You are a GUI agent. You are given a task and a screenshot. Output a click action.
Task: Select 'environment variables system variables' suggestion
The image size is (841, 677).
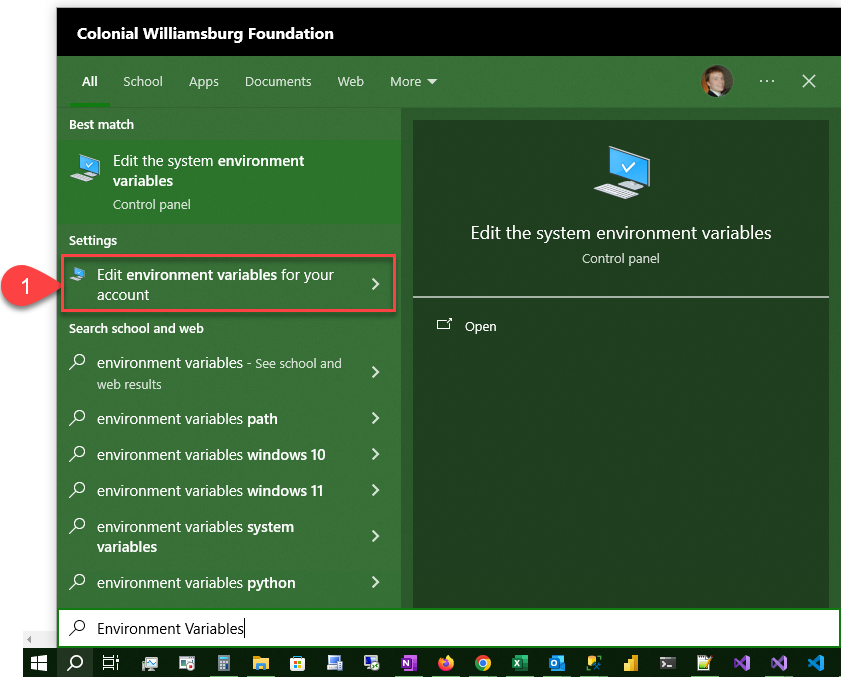[x=195, y=536]
